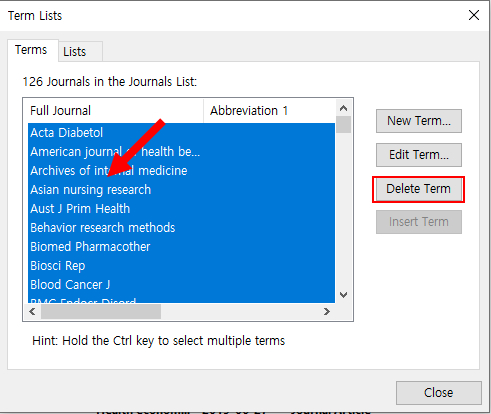Click the scroll down arrow of journal list
Image resolution: width=491 pixels, height=414 pixels.
tap(343, 294)
